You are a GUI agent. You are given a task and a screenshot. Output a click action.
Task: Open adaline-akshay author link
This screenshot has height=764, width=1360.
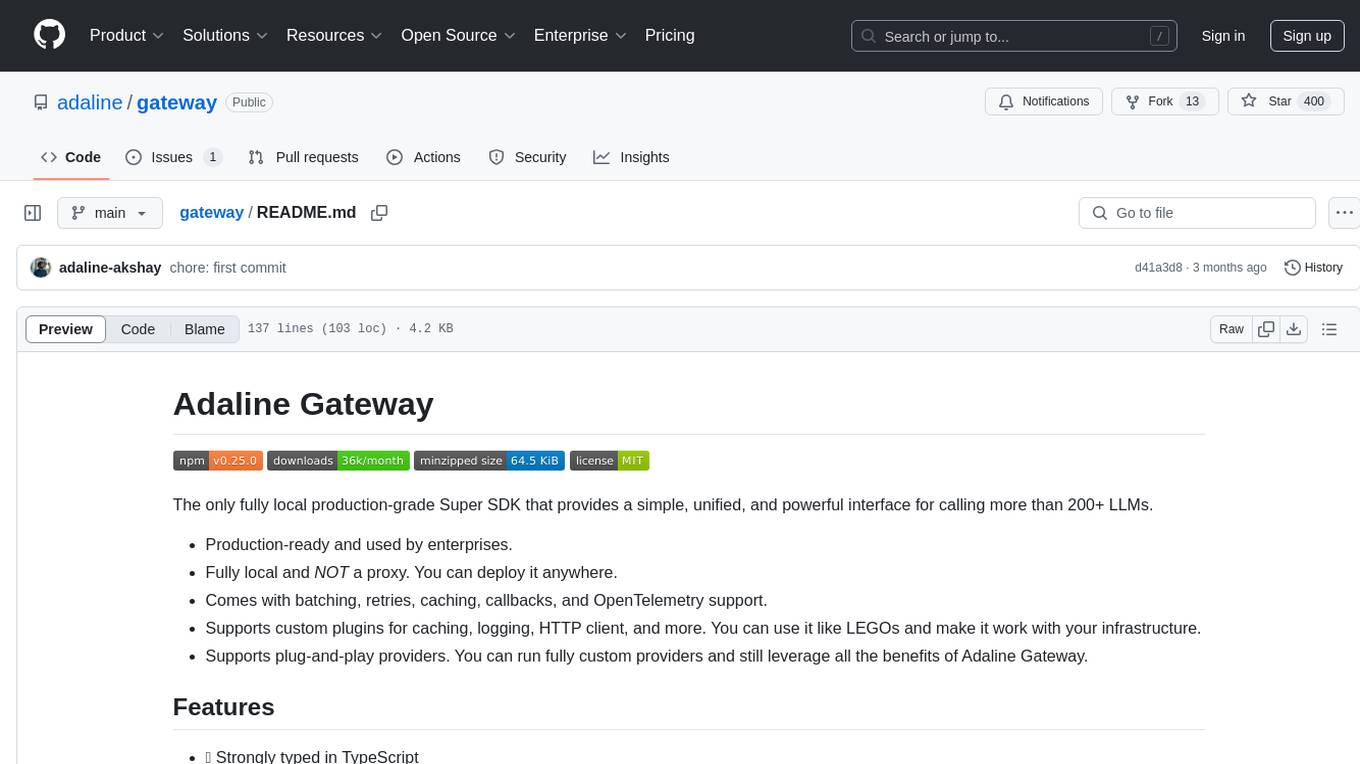(x=110, y=267)
